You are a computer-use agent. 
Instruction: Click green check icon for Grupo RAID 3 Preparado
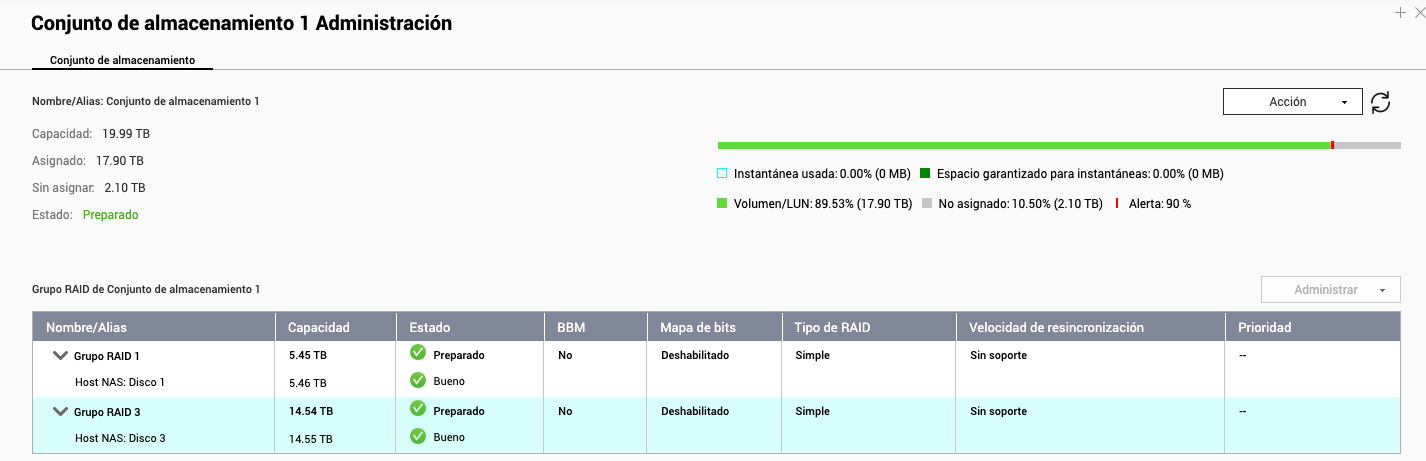pyautogui.click(x=418, y=410)
